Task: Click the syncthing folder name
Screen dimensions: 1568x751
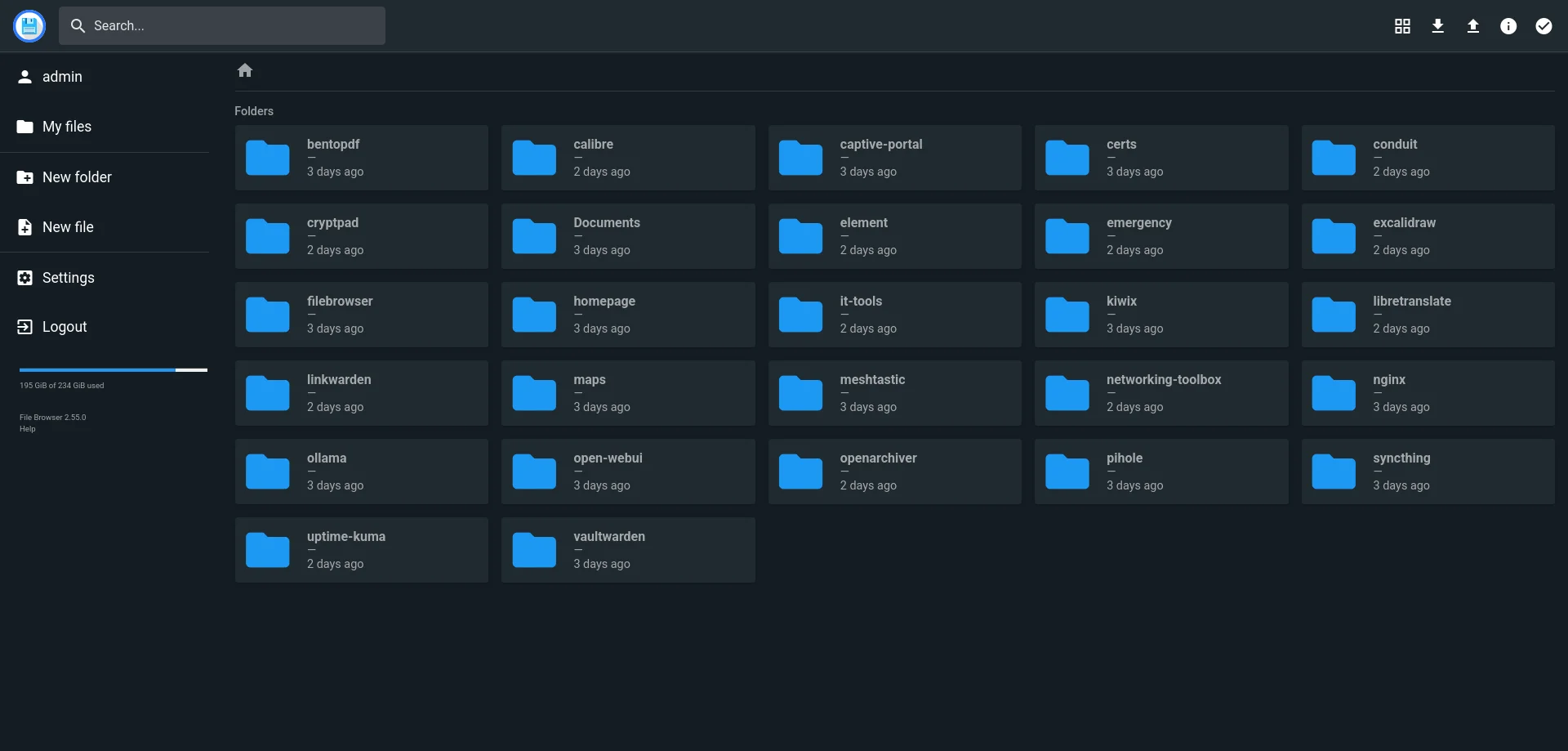Action: 1401,458
